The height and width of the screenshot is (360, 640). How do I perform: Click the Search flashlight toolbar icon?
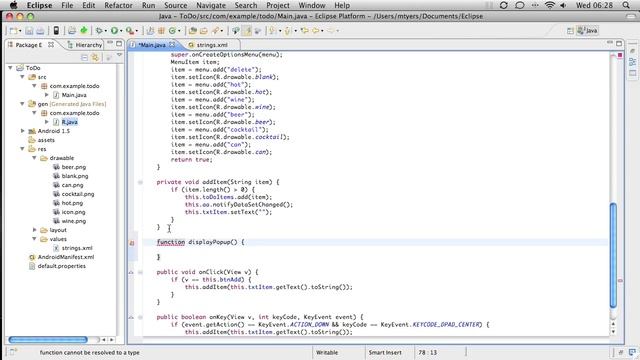tap(216, 31)
